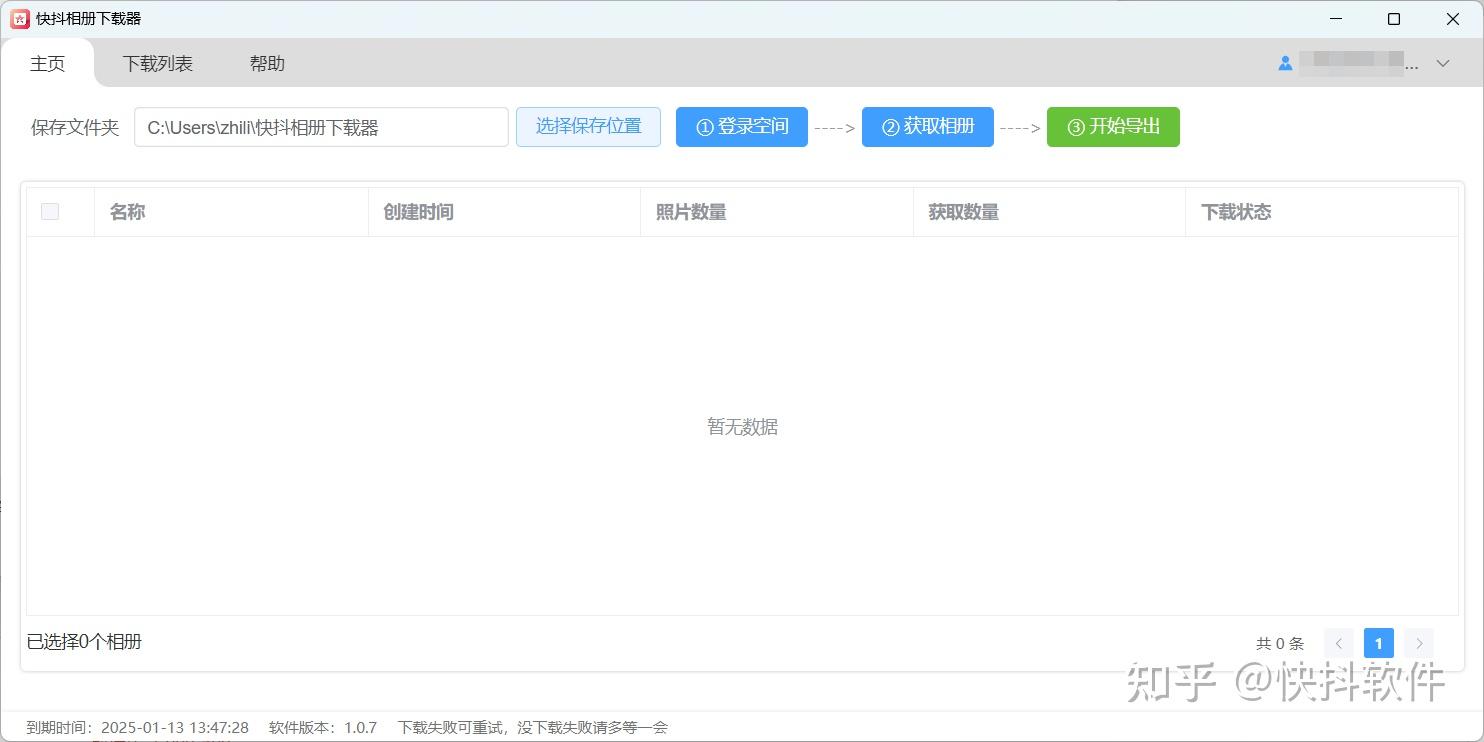Viewport: 1484px width, 742px height.
Task: Click the 创建时间 column header
Action: 418,211
